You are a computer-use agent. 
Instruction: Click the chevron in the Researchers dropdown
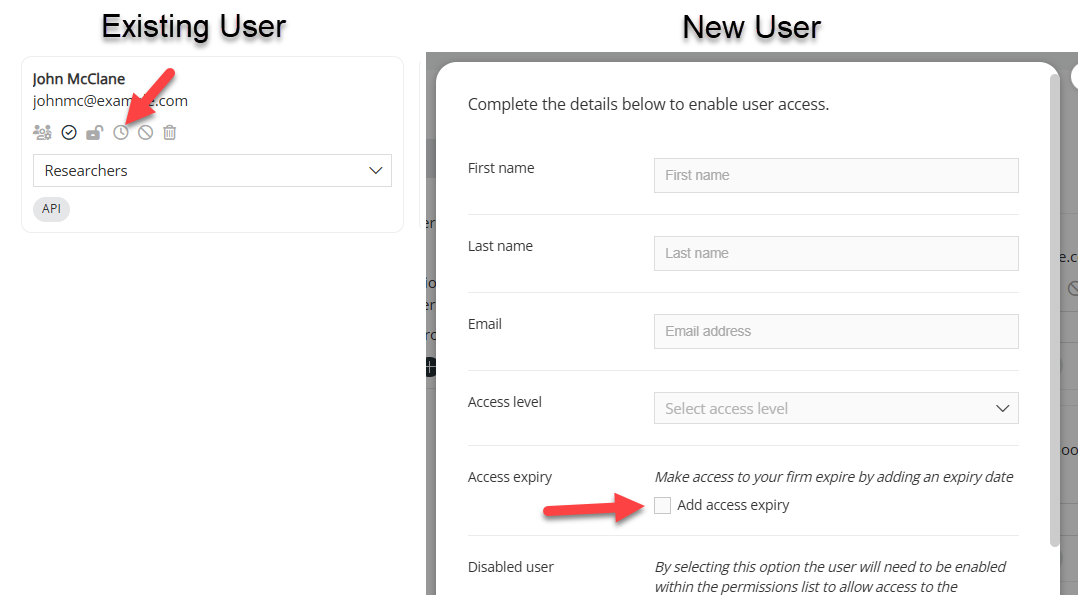pyautogui.click(x=375, y=171)
